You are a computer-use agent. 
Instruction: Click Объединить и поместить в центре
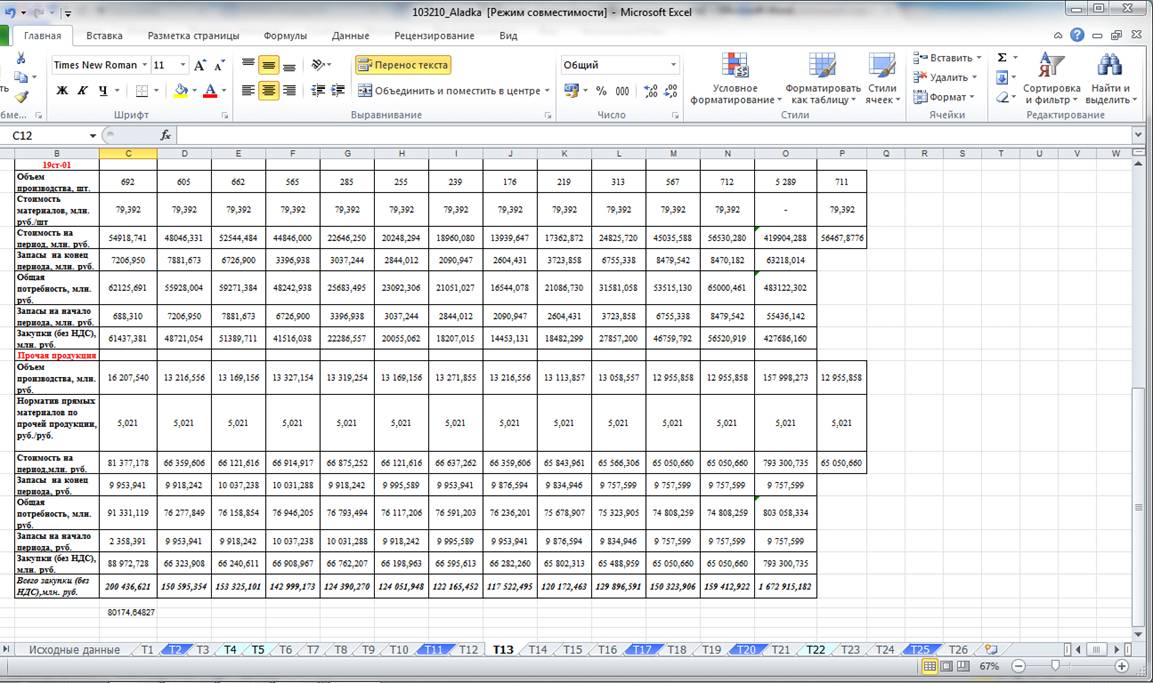pyautogui.click(x=456, y=91)
